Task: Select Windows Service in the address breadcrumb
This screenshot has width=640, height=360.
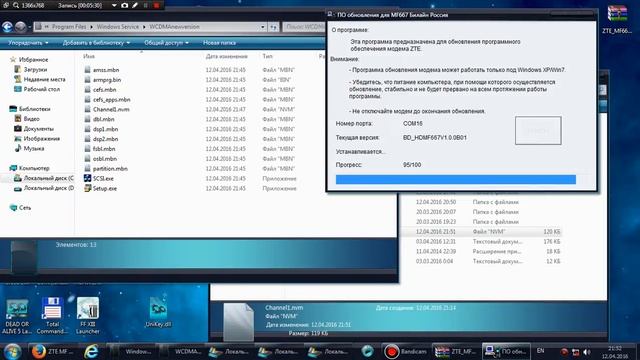Action: (118, 27)
